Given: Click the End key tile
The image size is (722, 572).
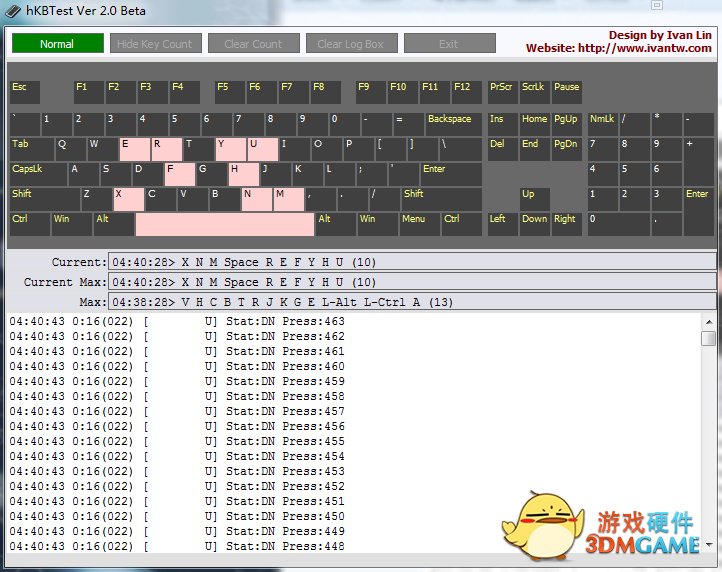Looking at the screenshot, I should pos(535,149).
